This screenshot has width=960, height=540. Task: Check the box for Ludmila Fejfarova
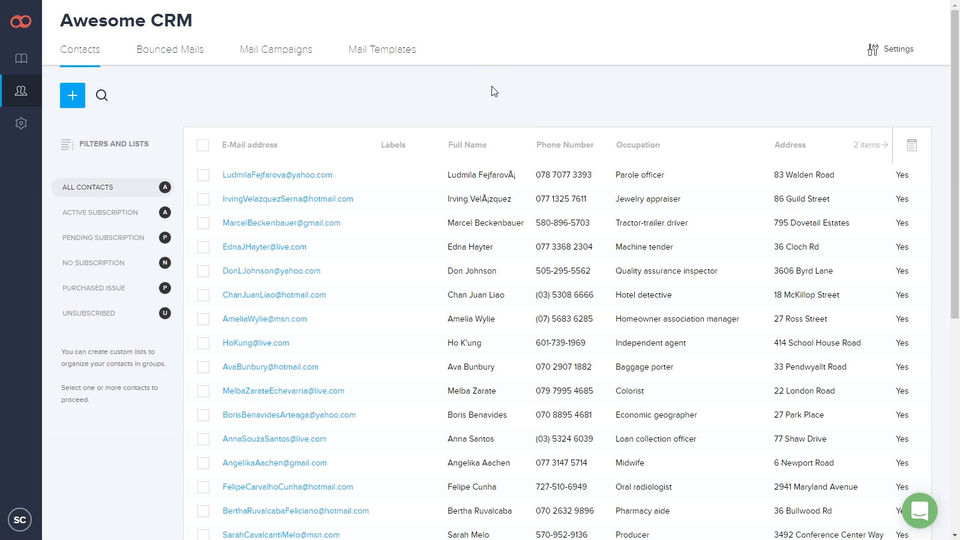[203, 175]
